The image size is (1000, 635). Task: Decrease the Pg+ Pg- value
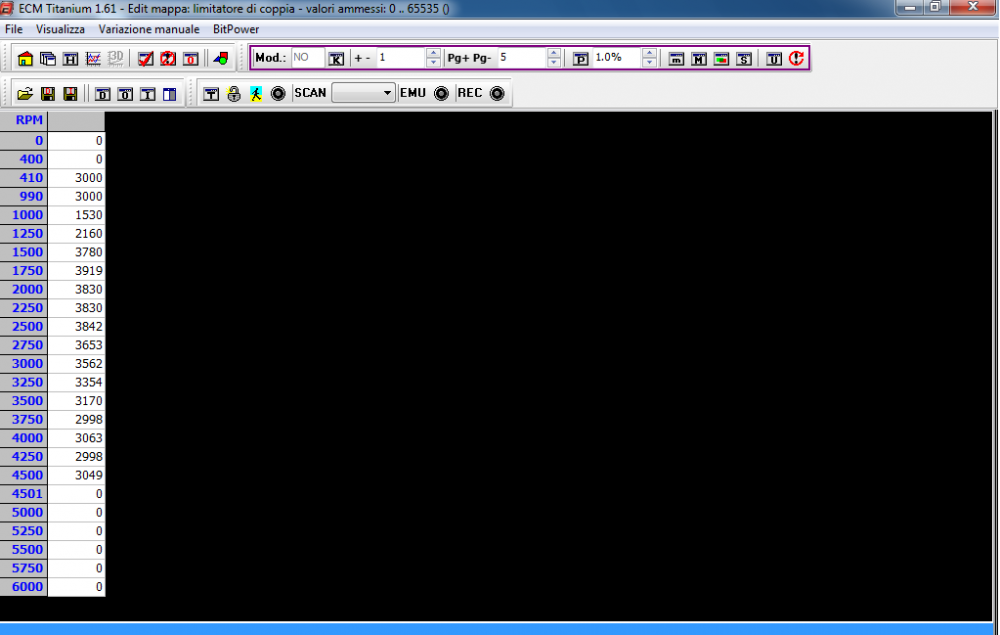(554, 62)
